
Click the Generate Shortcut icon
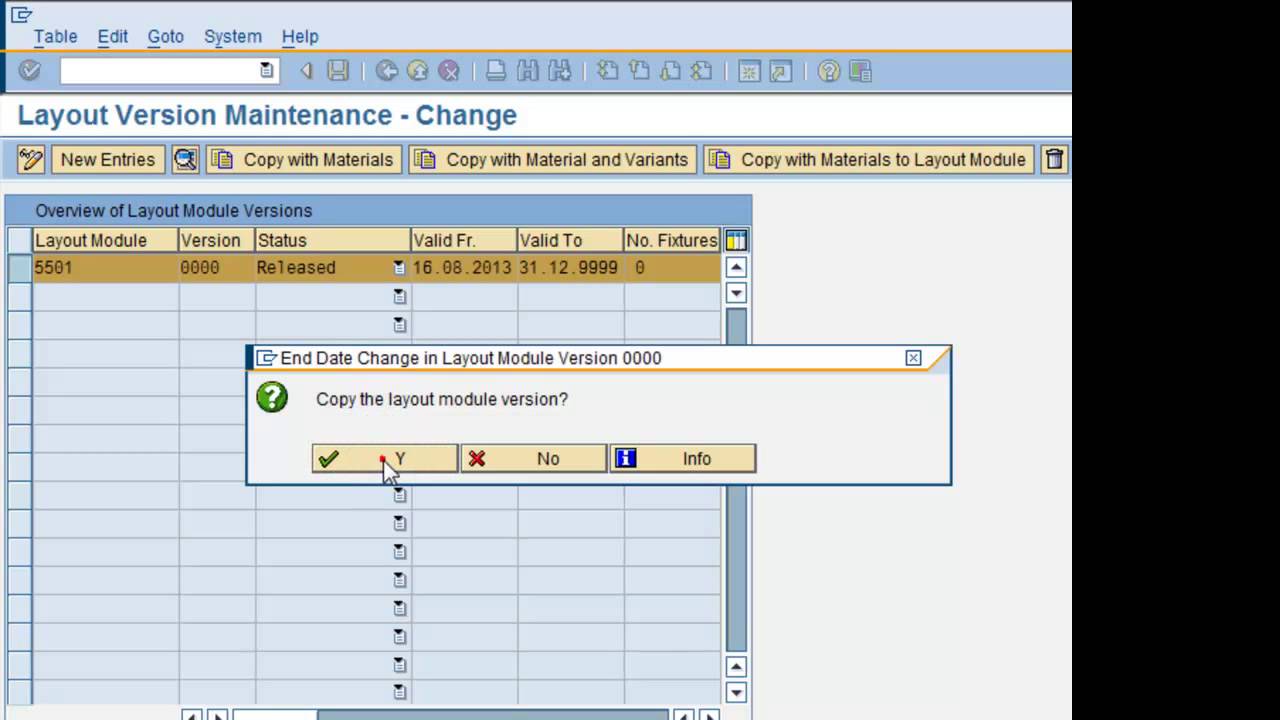click(x=781, y=71)
